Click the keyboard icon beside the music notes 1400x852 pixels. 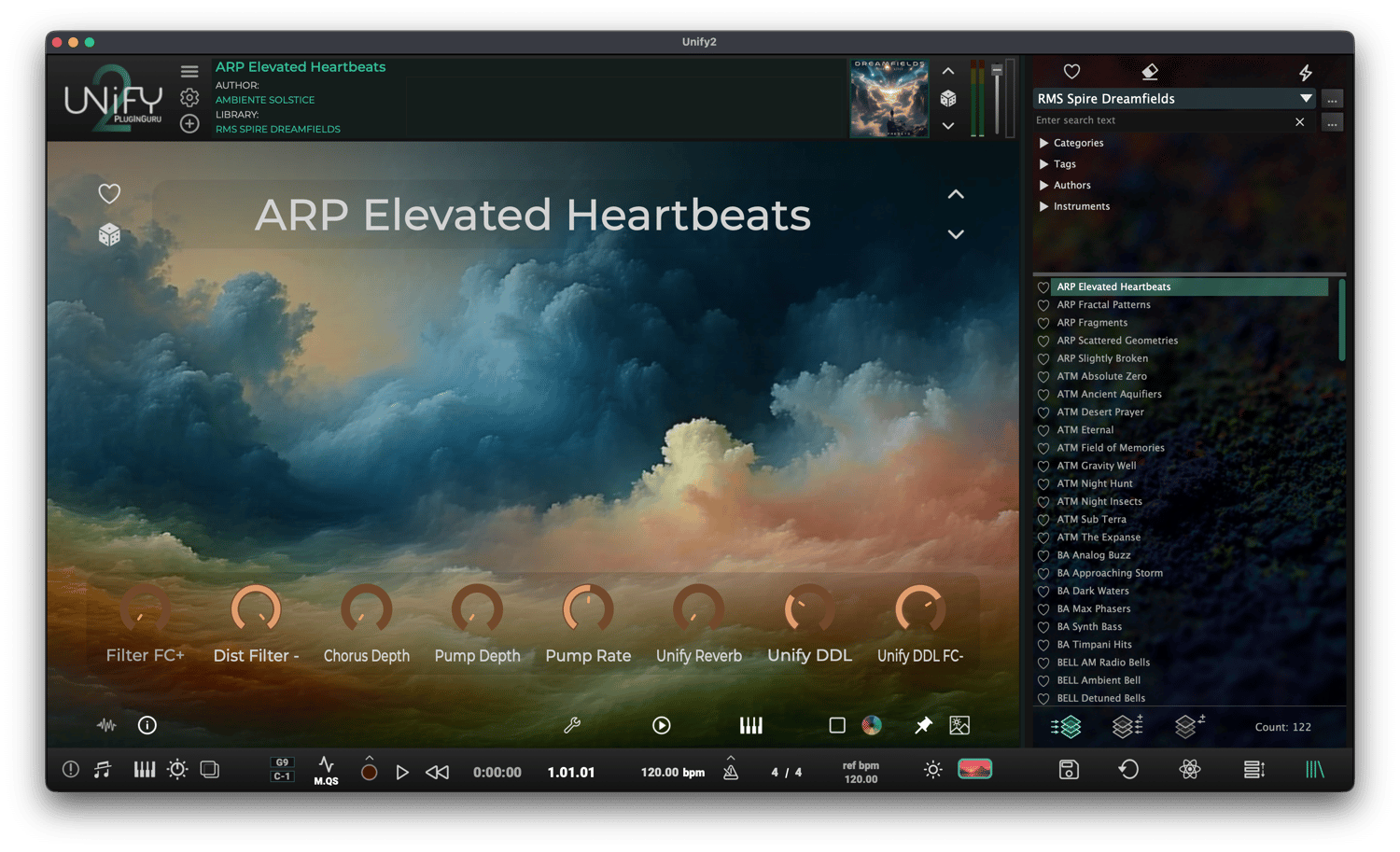(145, 770)
